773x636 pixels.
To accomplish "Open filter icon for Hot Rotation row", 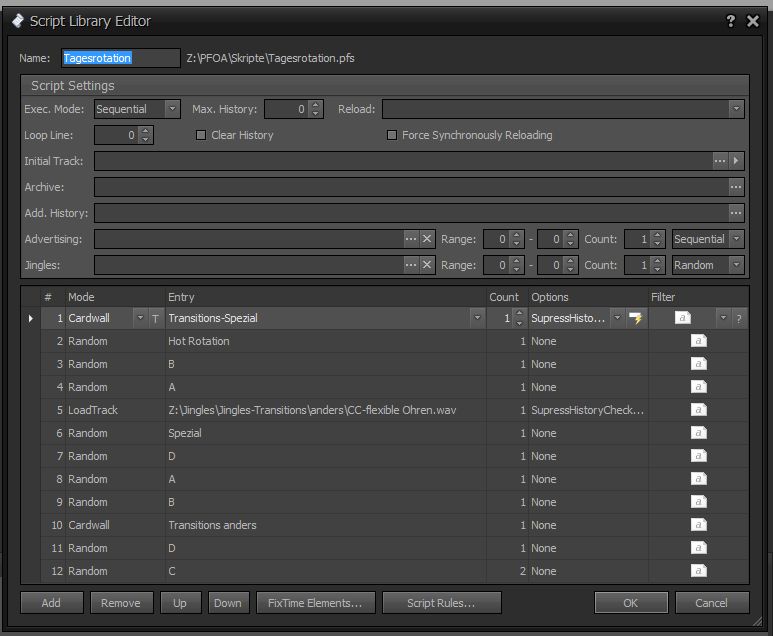I will click(x=698, y=341).
